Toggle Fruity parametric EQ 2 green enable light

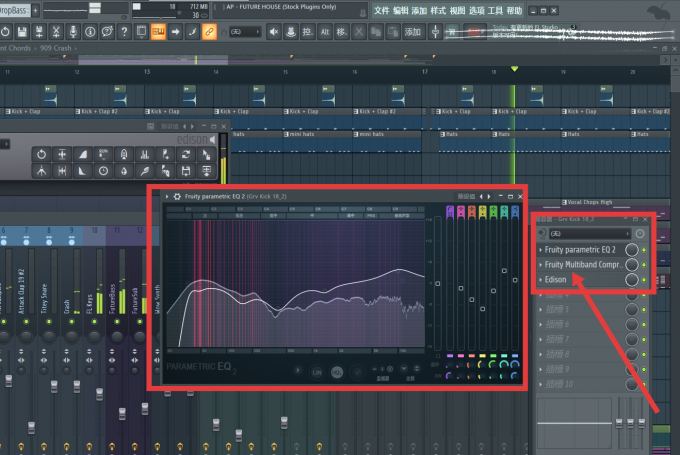click(x=644, y=250)
